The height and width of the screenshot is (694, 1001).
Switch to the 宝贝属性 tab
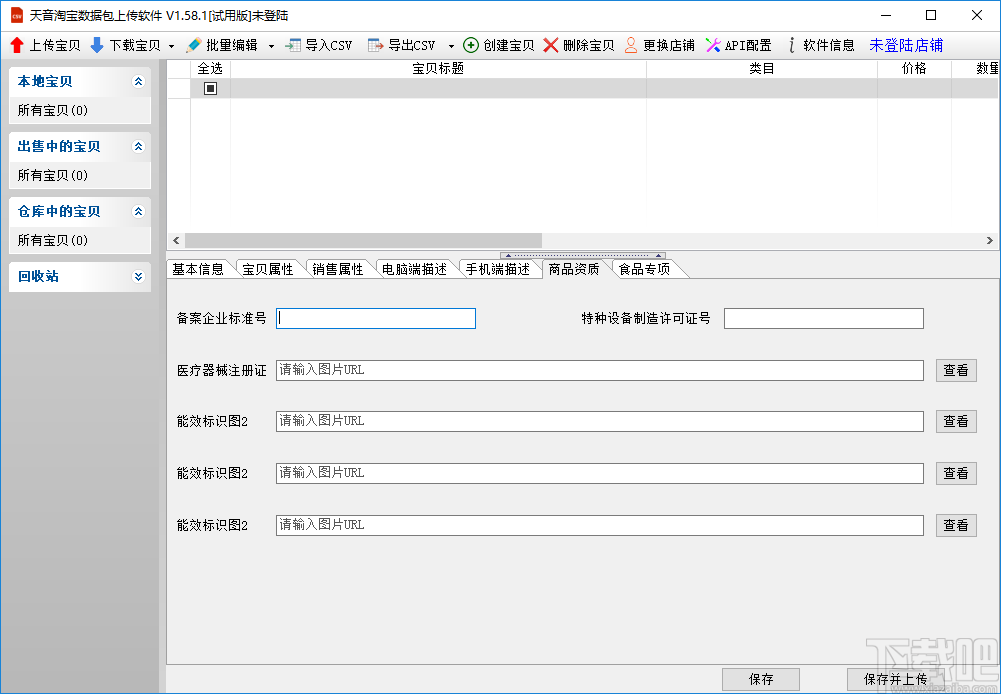268,269
